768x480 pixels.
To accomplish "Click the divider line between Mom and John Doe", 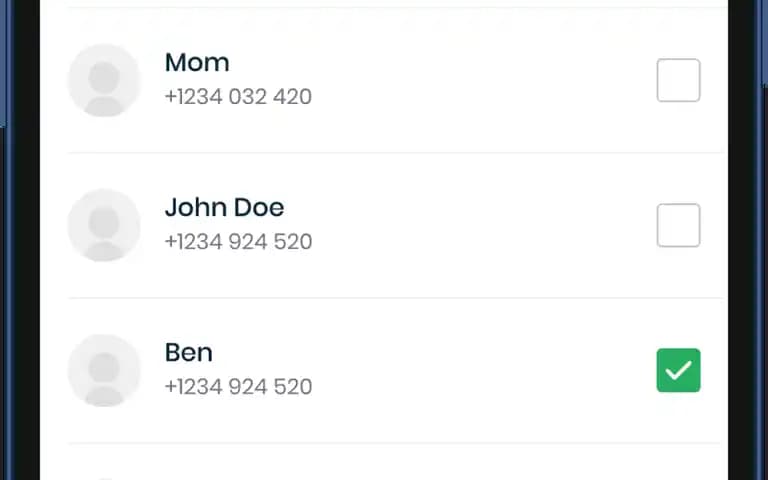I will tap(395, 153).
